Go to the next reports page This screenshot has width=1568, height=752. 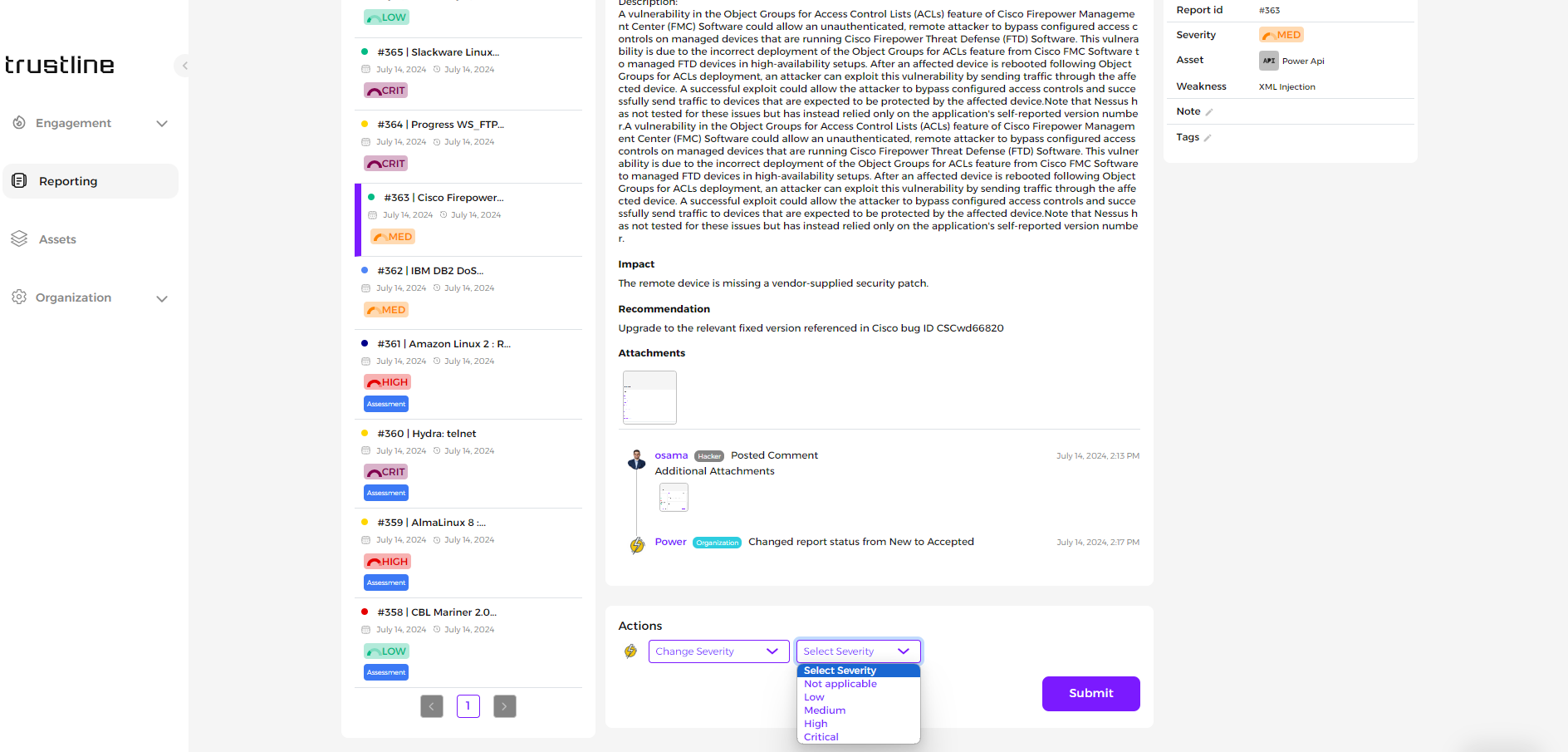pyautogui.click(x=504, y=706)
